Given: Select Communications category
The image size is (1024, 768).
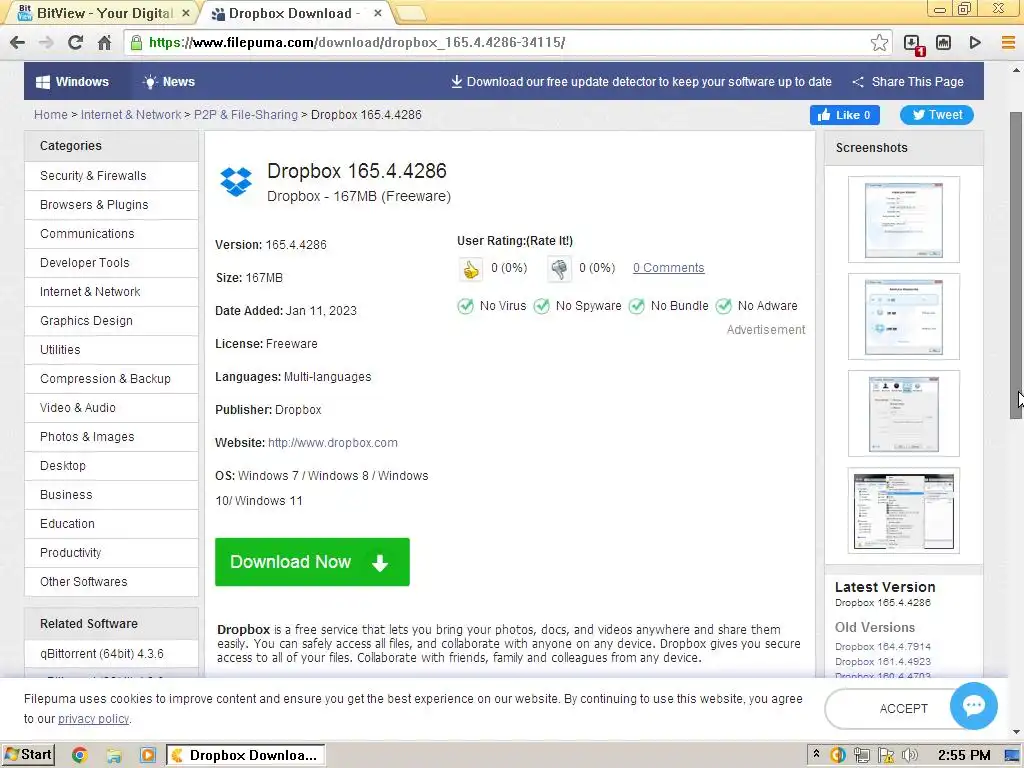Looking at the screenshot, I should (112, 234).
